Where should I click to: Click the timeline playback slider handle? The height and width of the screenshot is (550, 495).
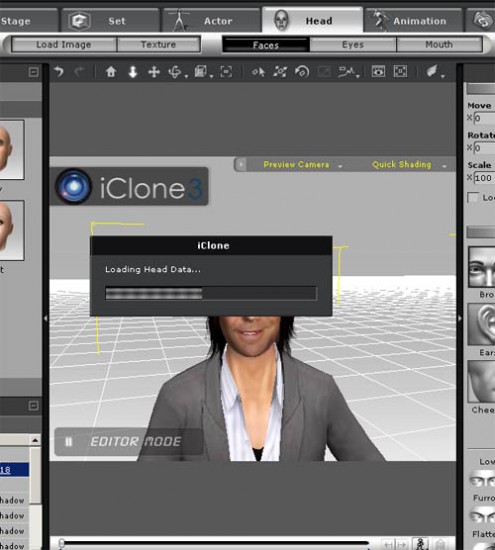coord(62,543)
